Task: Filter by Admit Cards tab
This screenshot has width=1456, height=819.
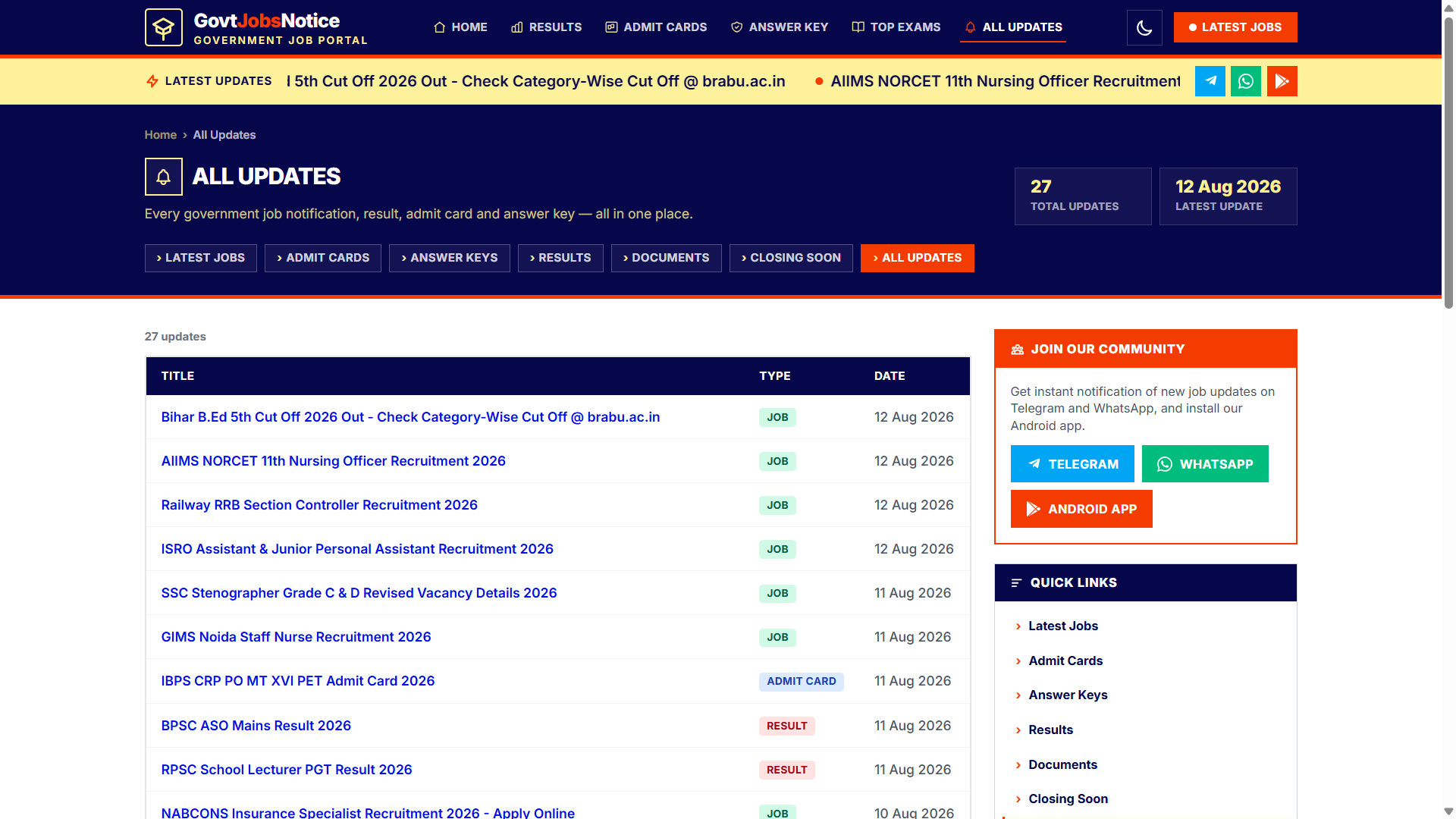Action: (323, 258)
